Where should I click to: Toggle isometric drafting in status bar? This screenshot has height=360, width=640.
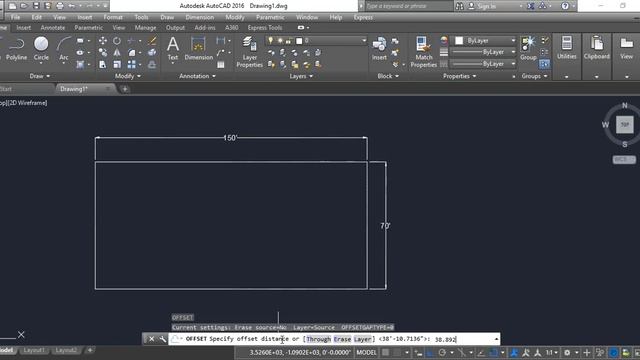[462, 352]
